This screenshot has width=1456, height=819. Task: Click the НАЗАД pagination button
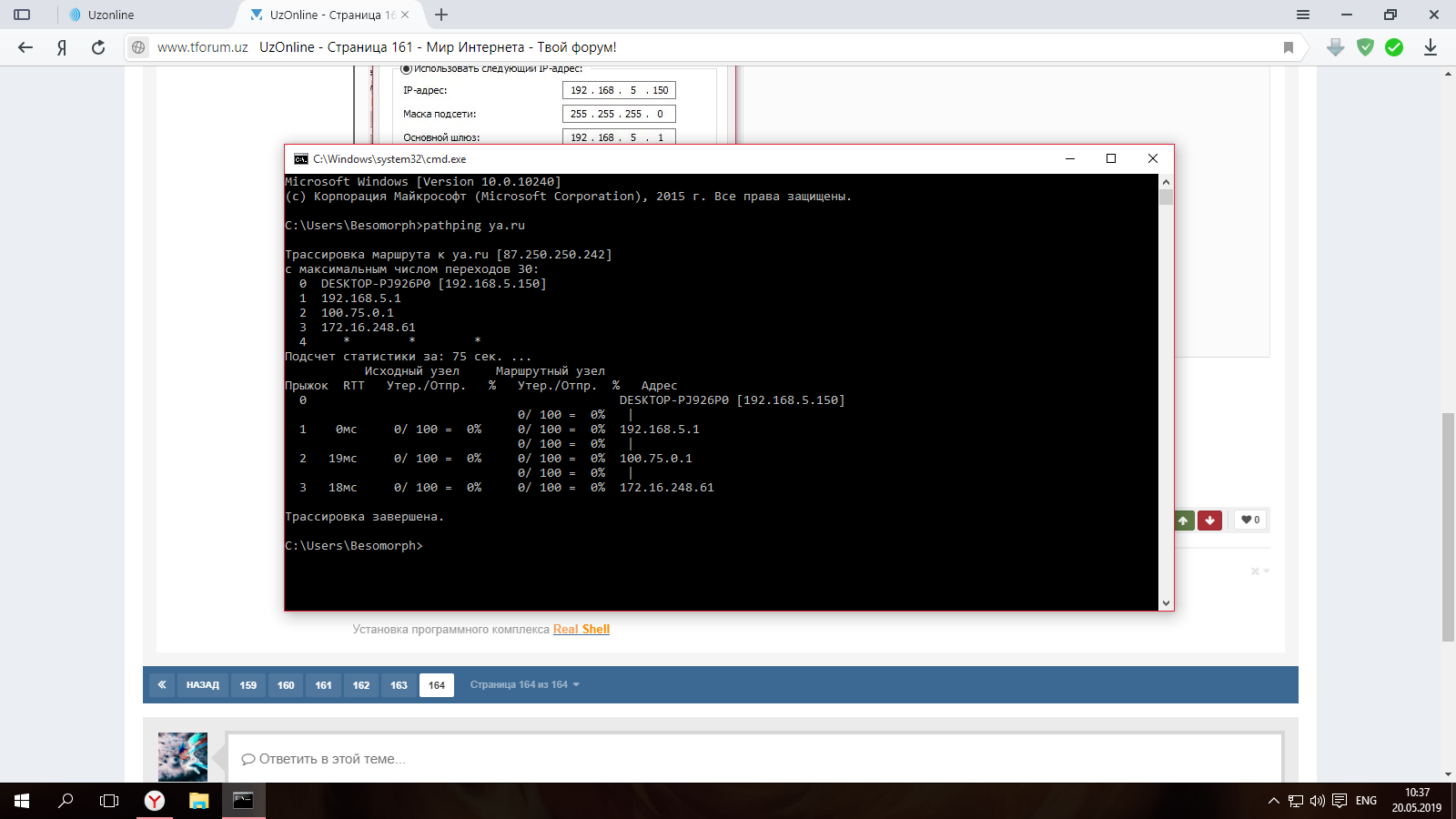(x=202, y=685)
